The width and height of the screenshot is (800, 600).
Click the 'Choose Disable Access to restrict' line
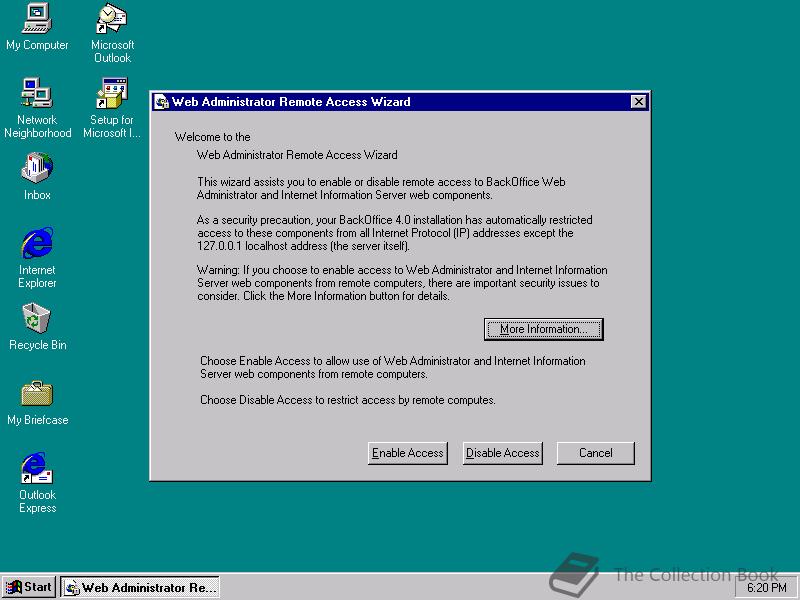pyautogui.click(x=347, y=400)
